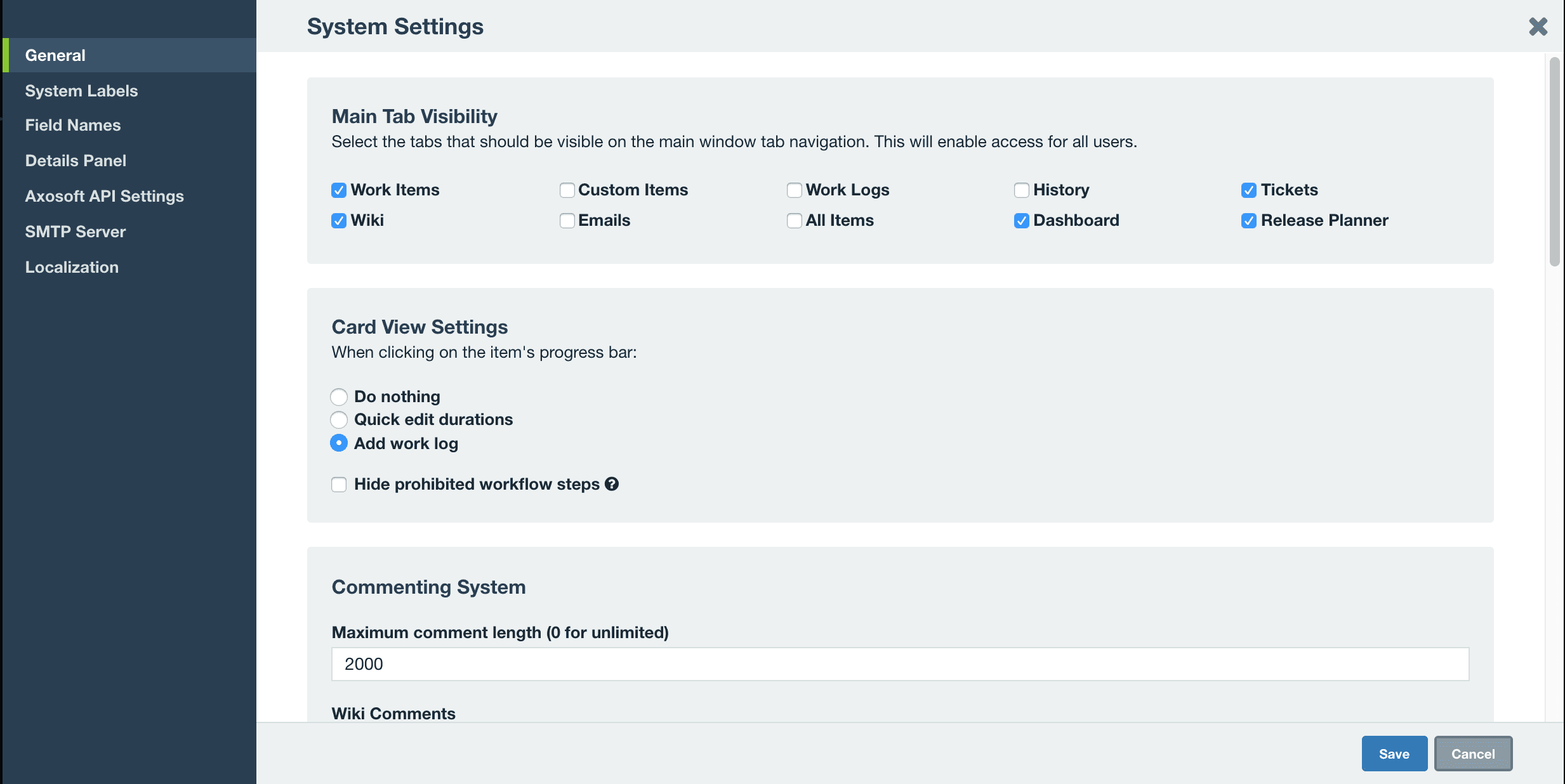Save the system settings
This screenshot has height=784, width=1565.
coord(1394,754)
